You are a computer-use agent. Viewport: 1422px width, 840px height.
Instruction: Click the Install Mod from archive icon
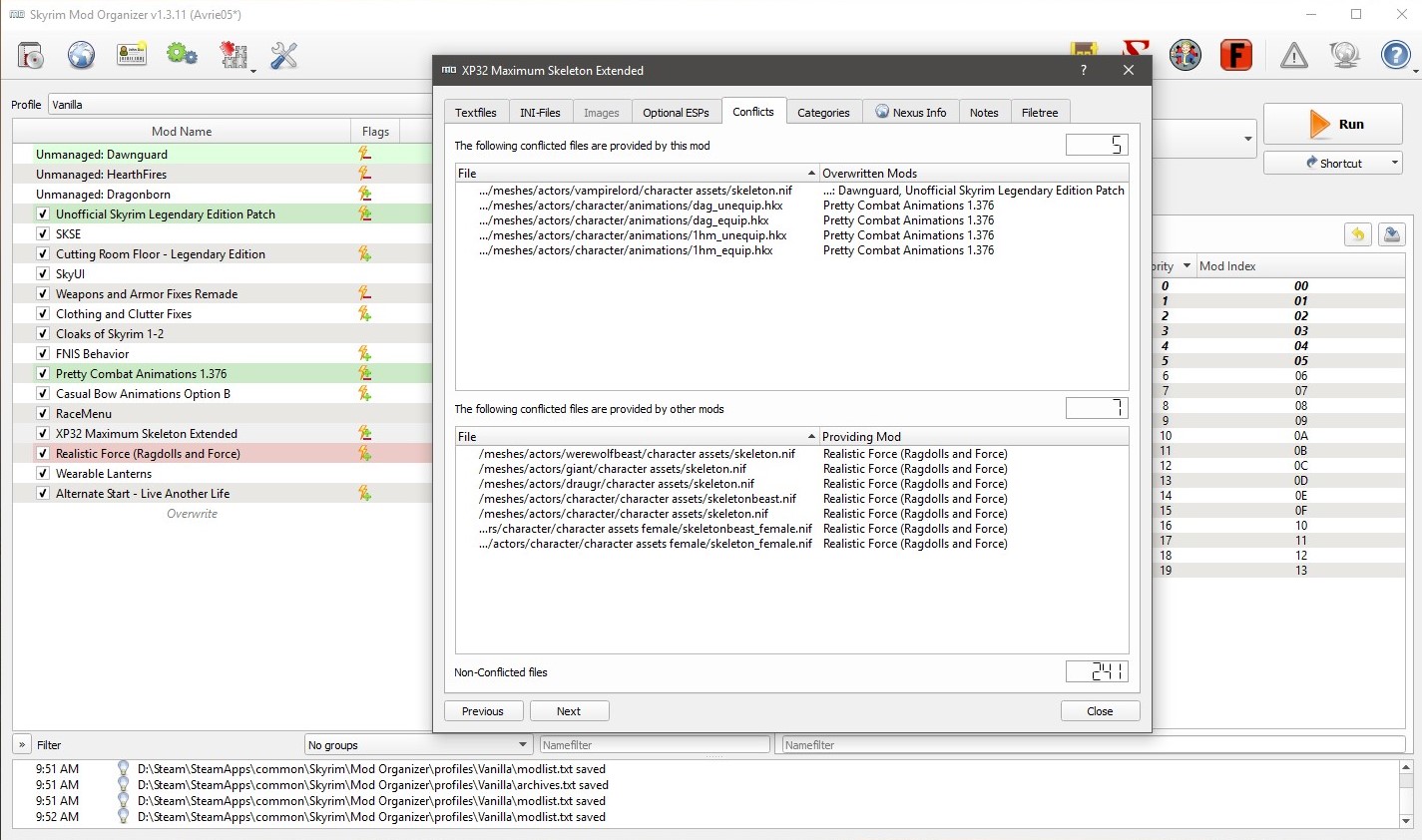coord(31,56)
